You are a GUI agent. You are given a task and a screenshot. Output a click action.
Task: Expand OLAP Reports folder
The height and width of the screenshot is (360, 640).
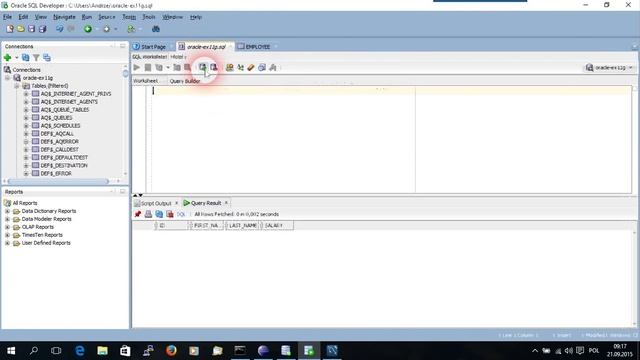7,227
